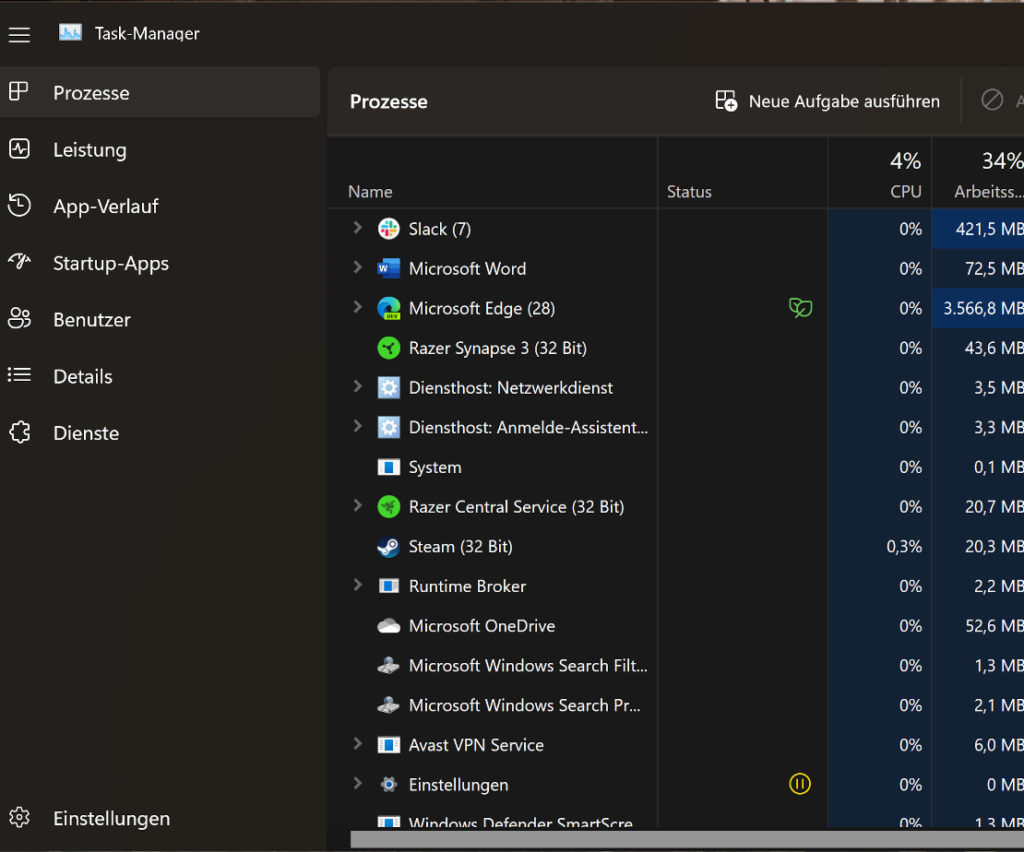Click the efficiency mode leaf icon for Edge
Viewport: 1024px width, 852px height.
click(800, 308)
